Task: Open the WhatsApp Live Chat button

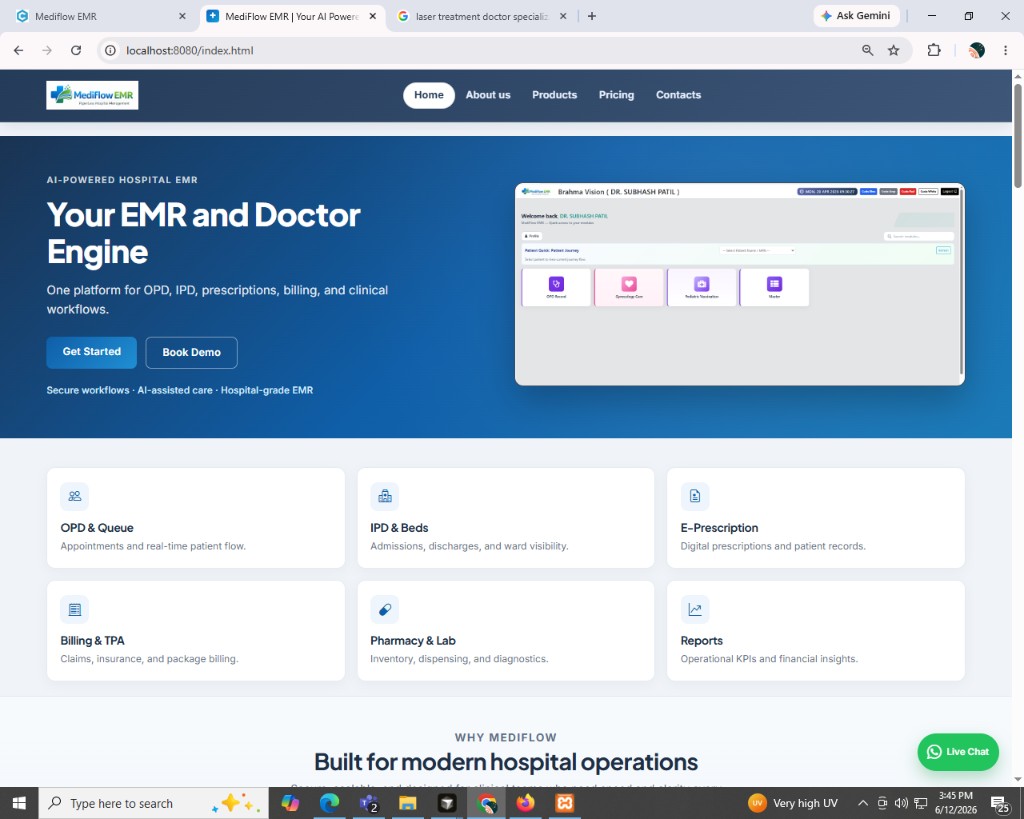Action: pos(957,752)
